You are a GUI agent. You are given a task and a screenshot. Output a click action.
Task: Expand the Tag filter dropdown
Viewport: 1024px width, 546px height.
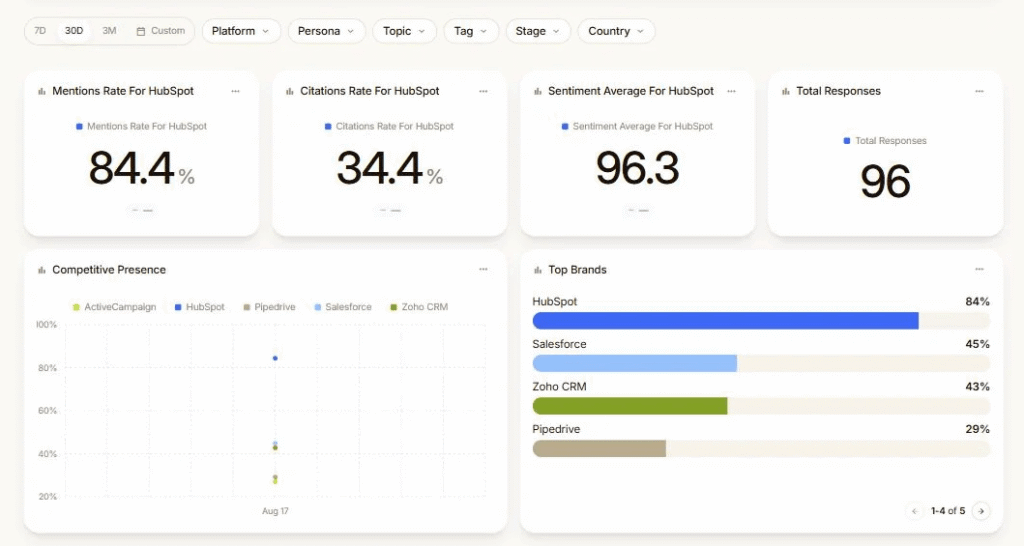tap(471, 31)
